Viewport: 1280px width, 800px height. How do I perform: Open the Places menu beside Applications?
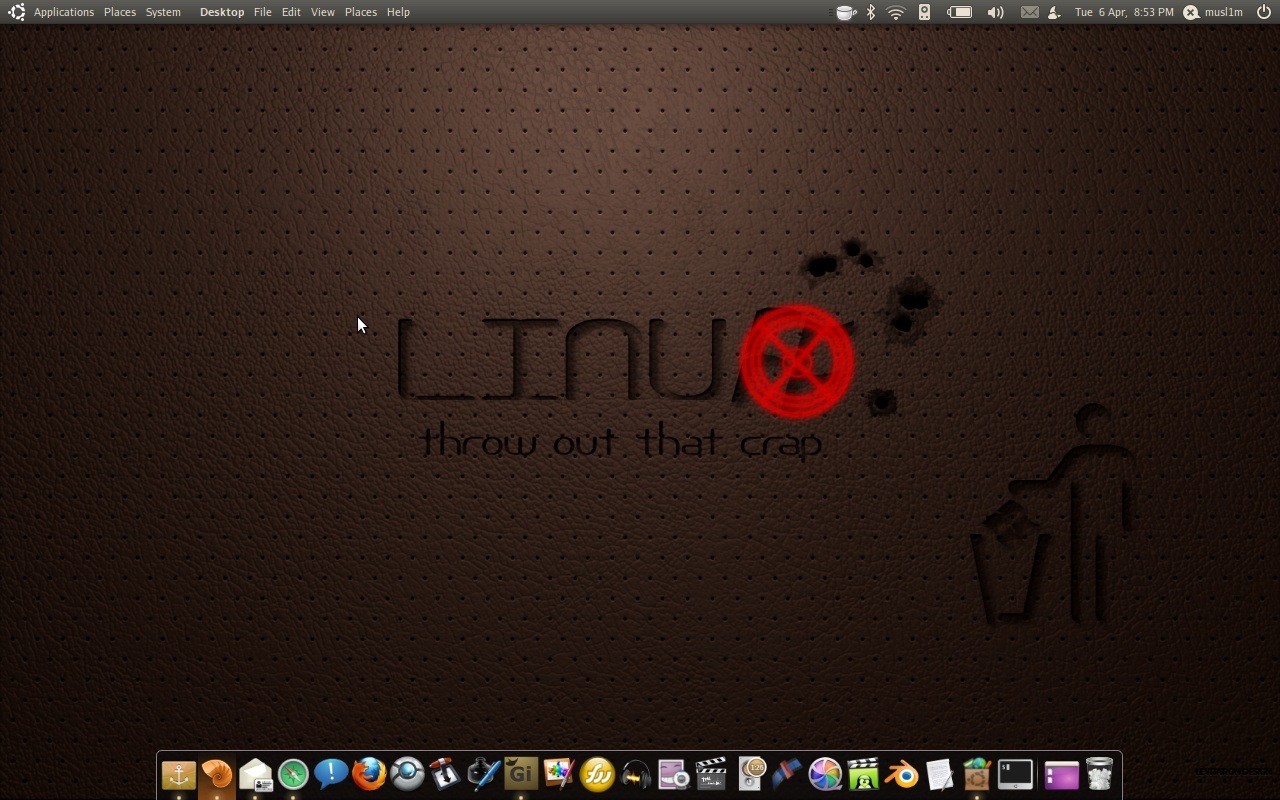[x=120, y=12]
